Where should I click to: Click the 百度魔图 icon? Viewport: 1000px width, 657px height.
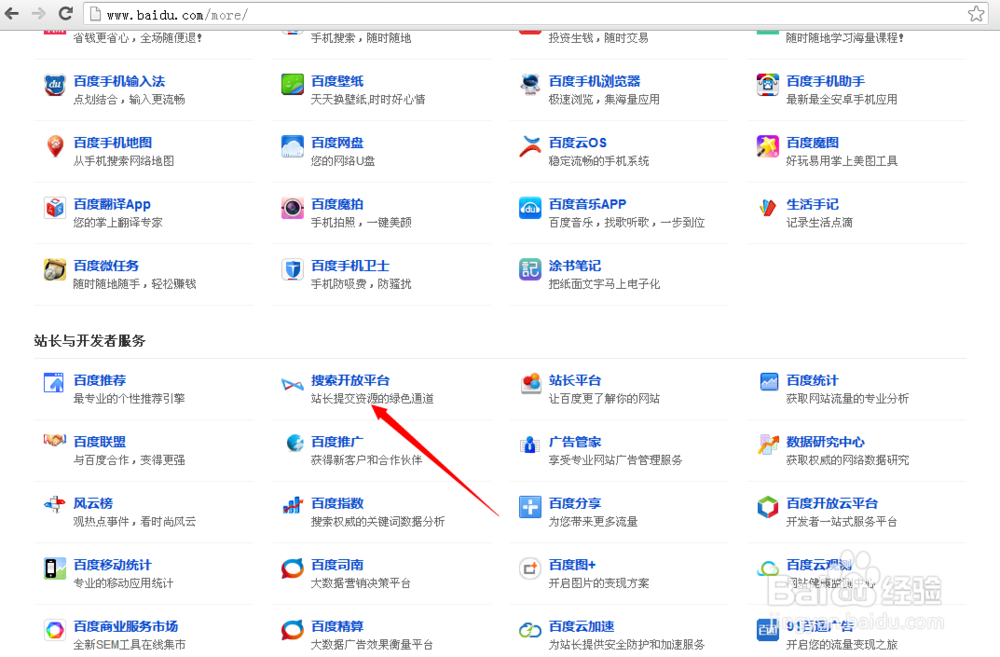(x=768, y=146)
